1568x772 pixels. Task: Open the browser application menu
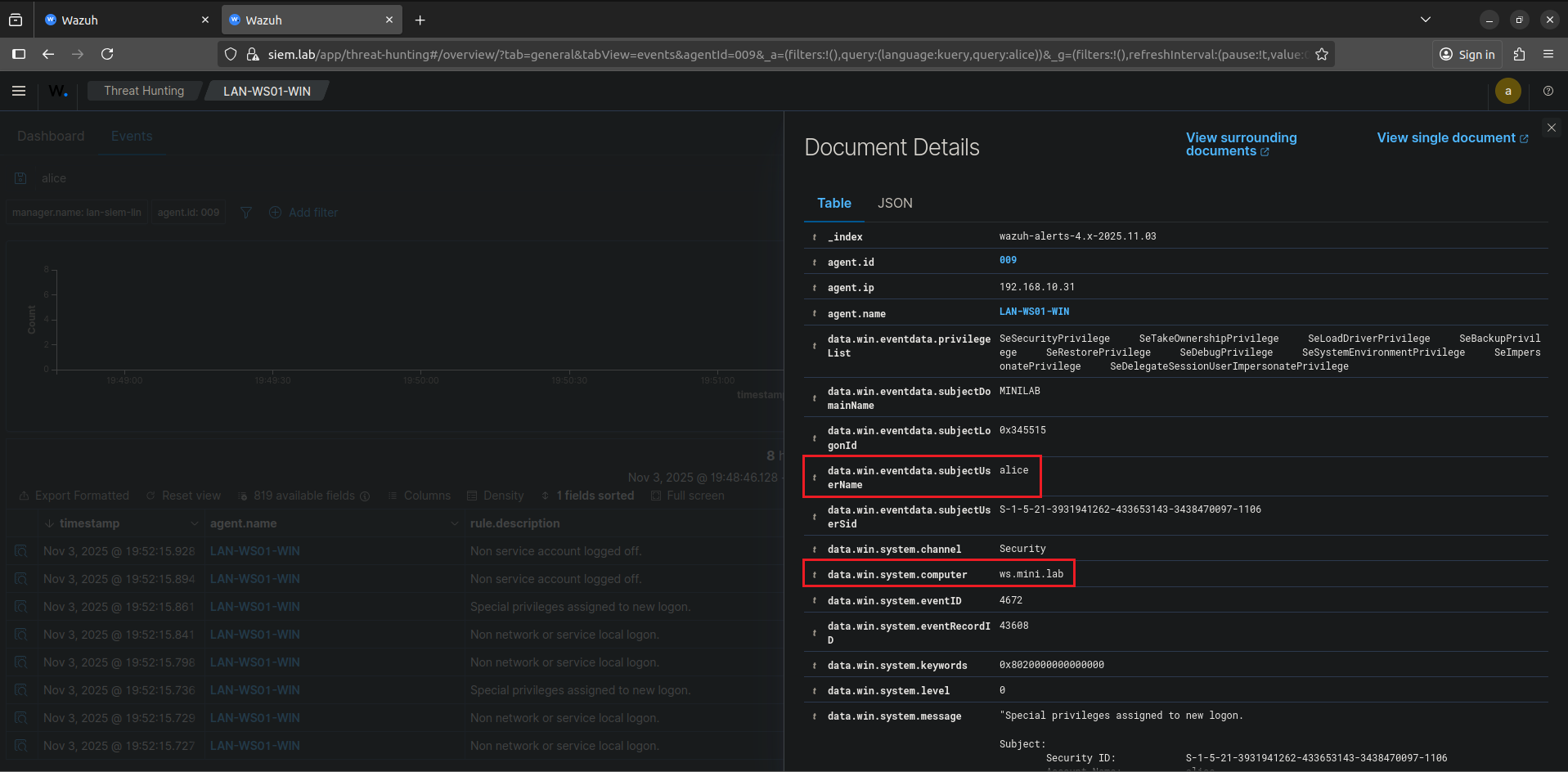1548,54
